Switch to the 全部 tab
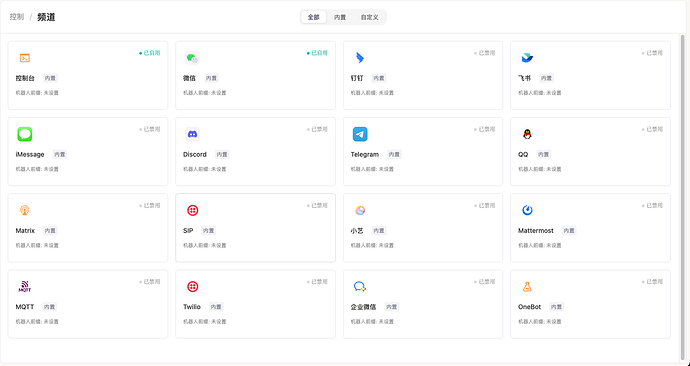 tap(313, 17)
